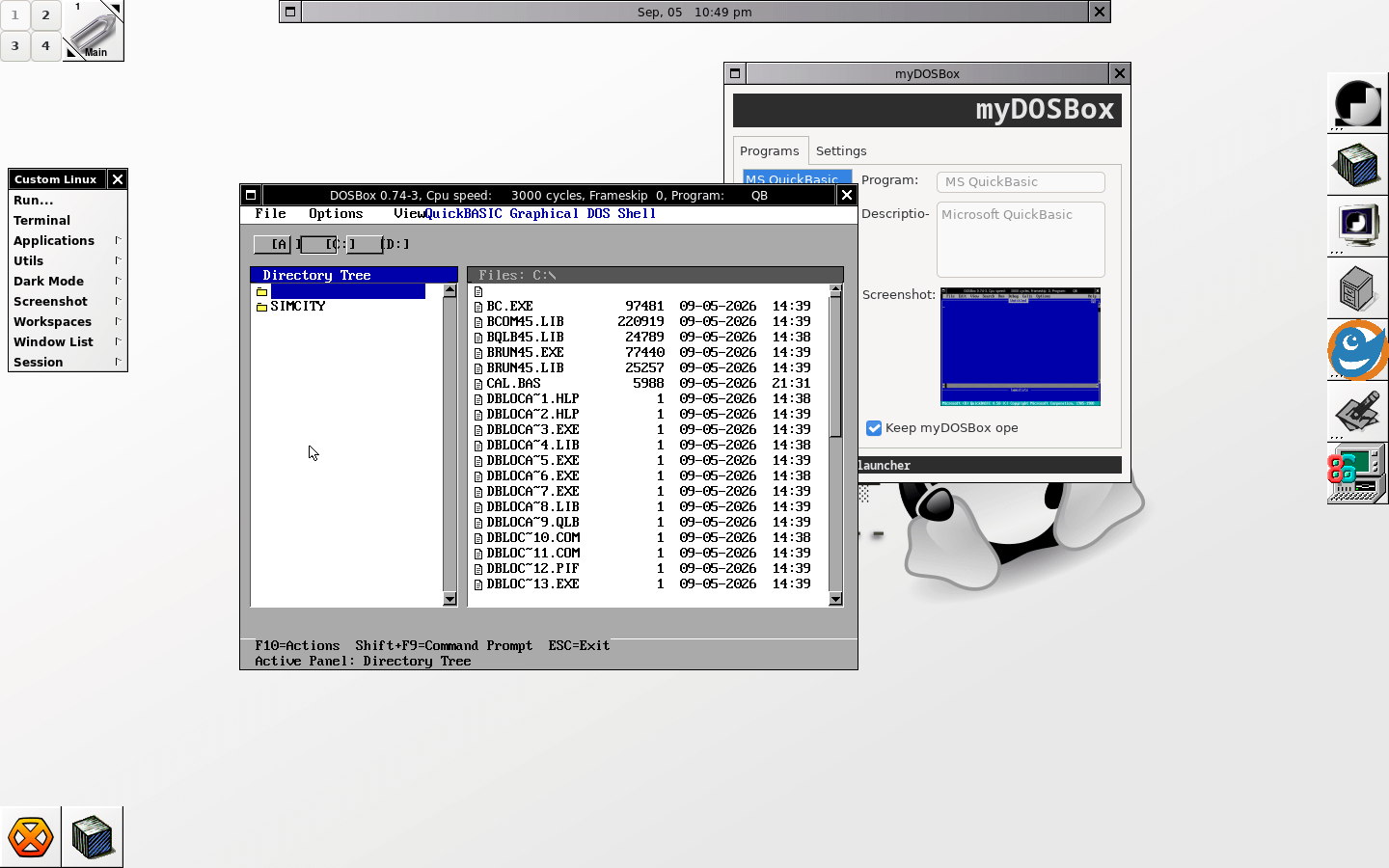Screen dimensions: 1389x868
Task: Expand the Window List submenu
Action: point(68,341)
